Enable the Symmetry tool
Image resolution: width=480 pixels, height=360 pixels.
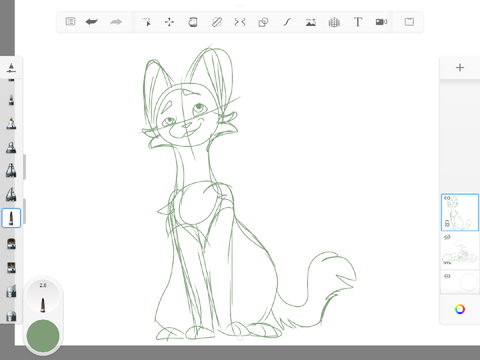pos(240,22)
